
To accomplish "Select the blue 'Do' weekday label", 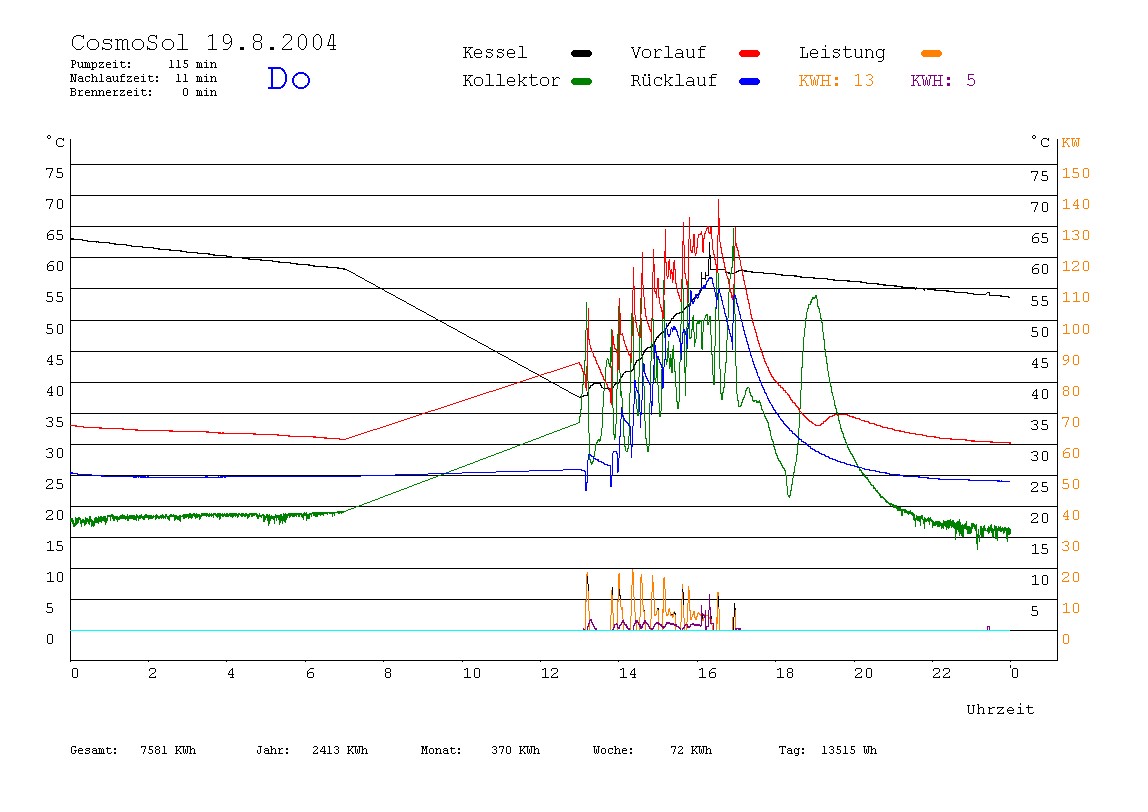I will pos(289,78).
